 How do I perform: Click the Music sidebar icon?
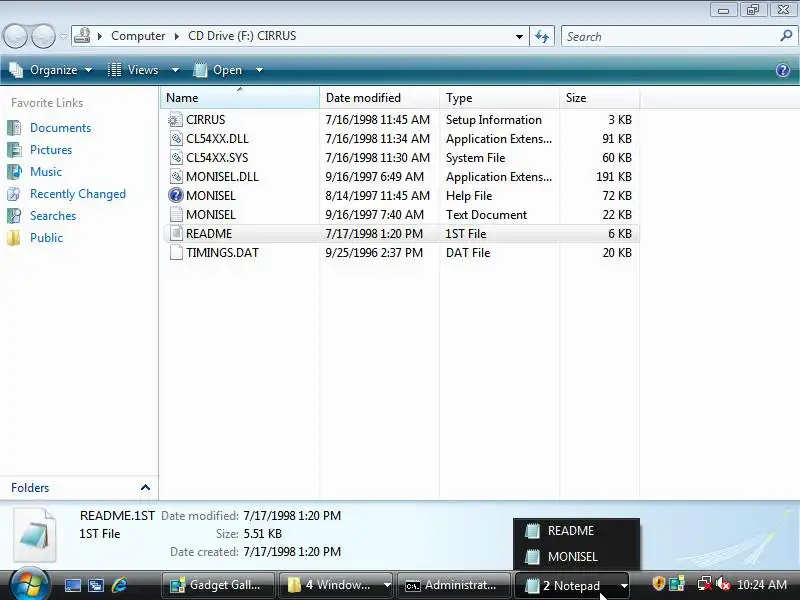[x=14, y=172]
